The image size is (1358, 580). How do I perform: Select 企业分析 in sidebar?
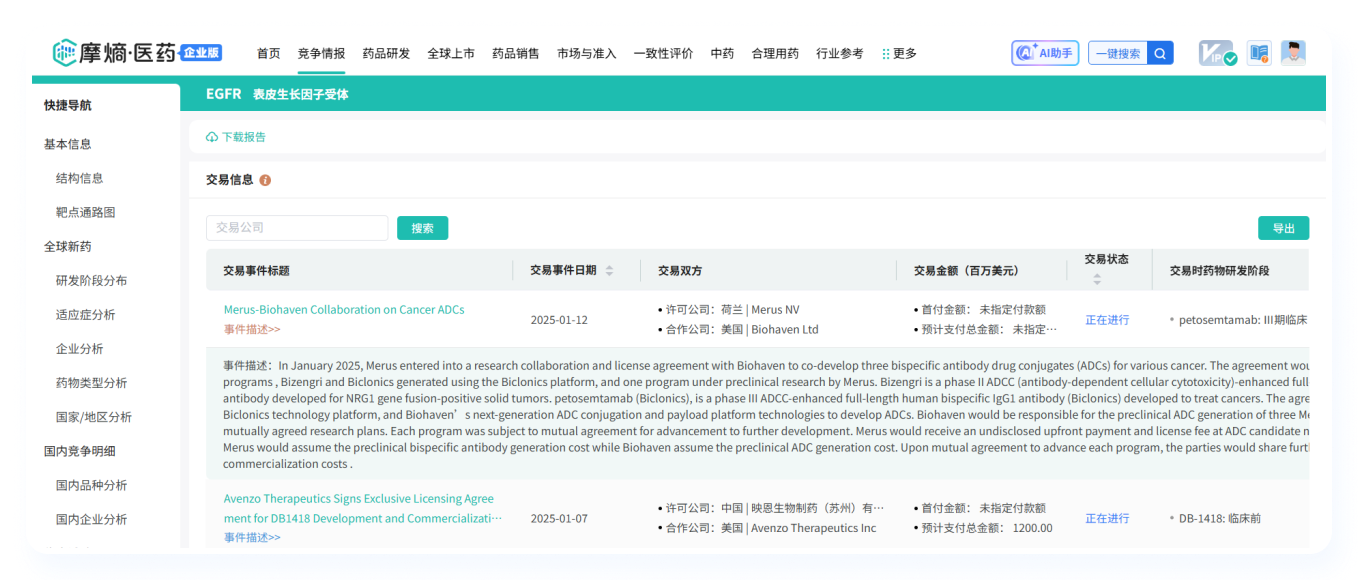(x=80, y=348)
